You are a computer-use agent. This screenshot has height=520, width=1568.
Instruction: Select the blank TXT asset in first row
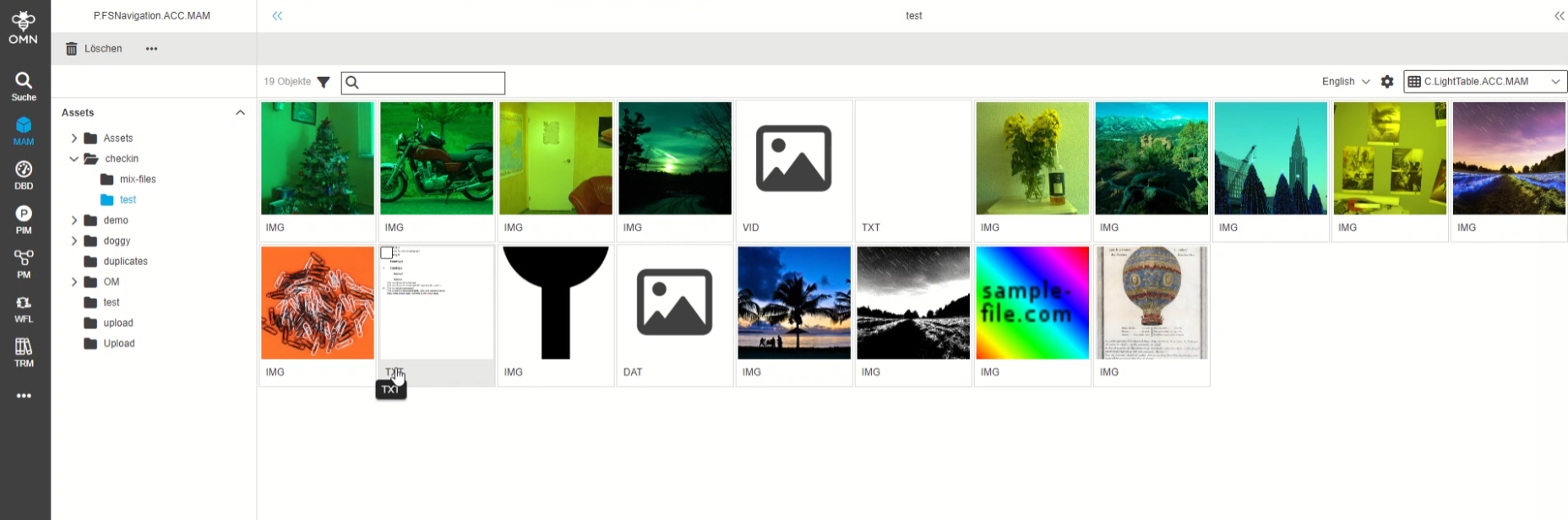913,159
